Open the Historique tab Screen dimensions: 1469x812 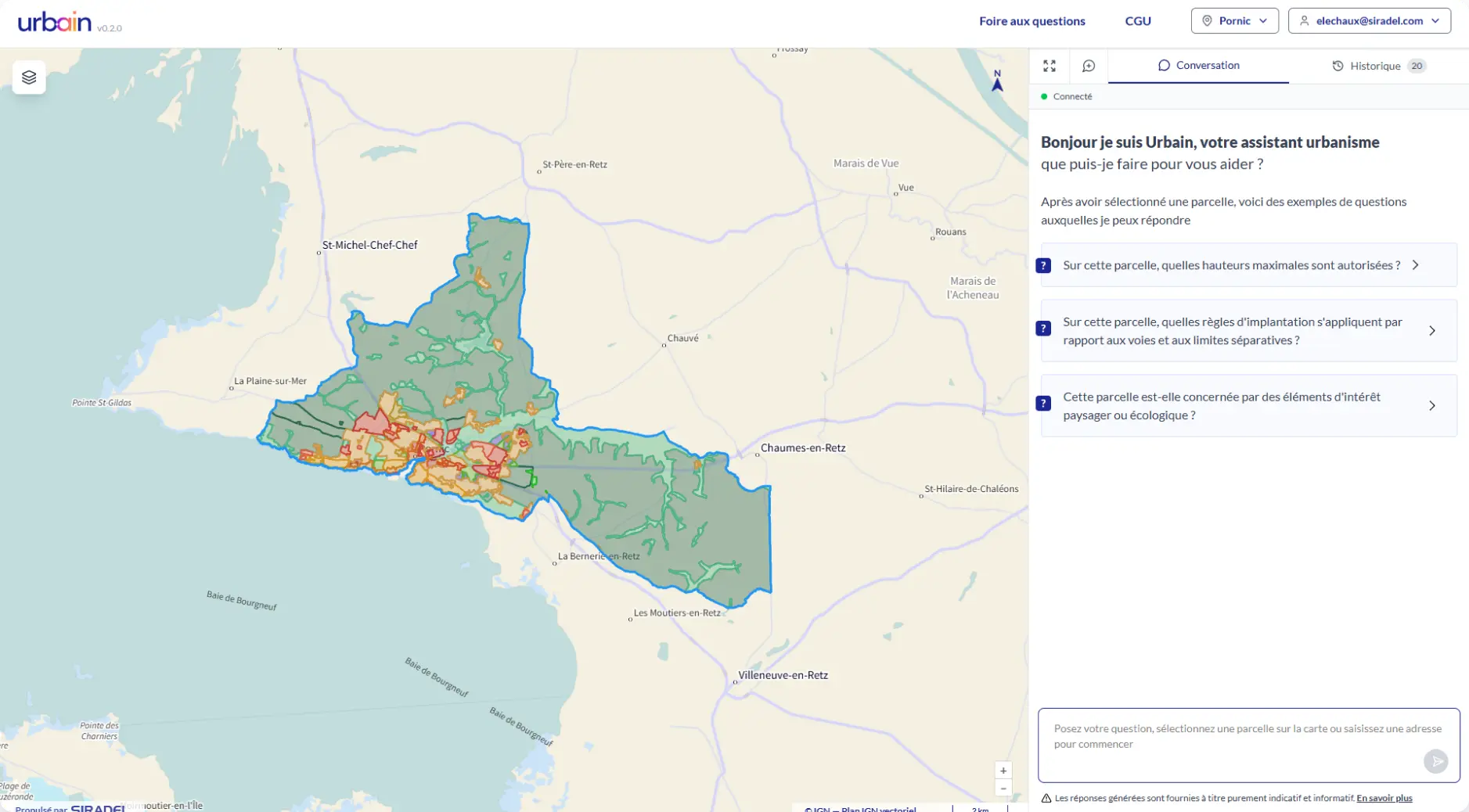tap(1379, 66)
